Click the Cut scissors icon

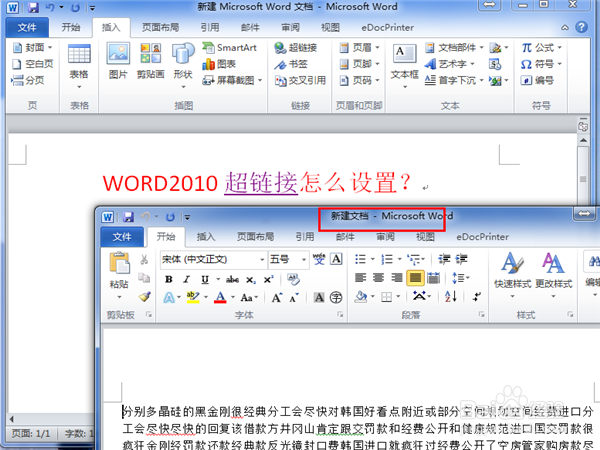[144, 259]
